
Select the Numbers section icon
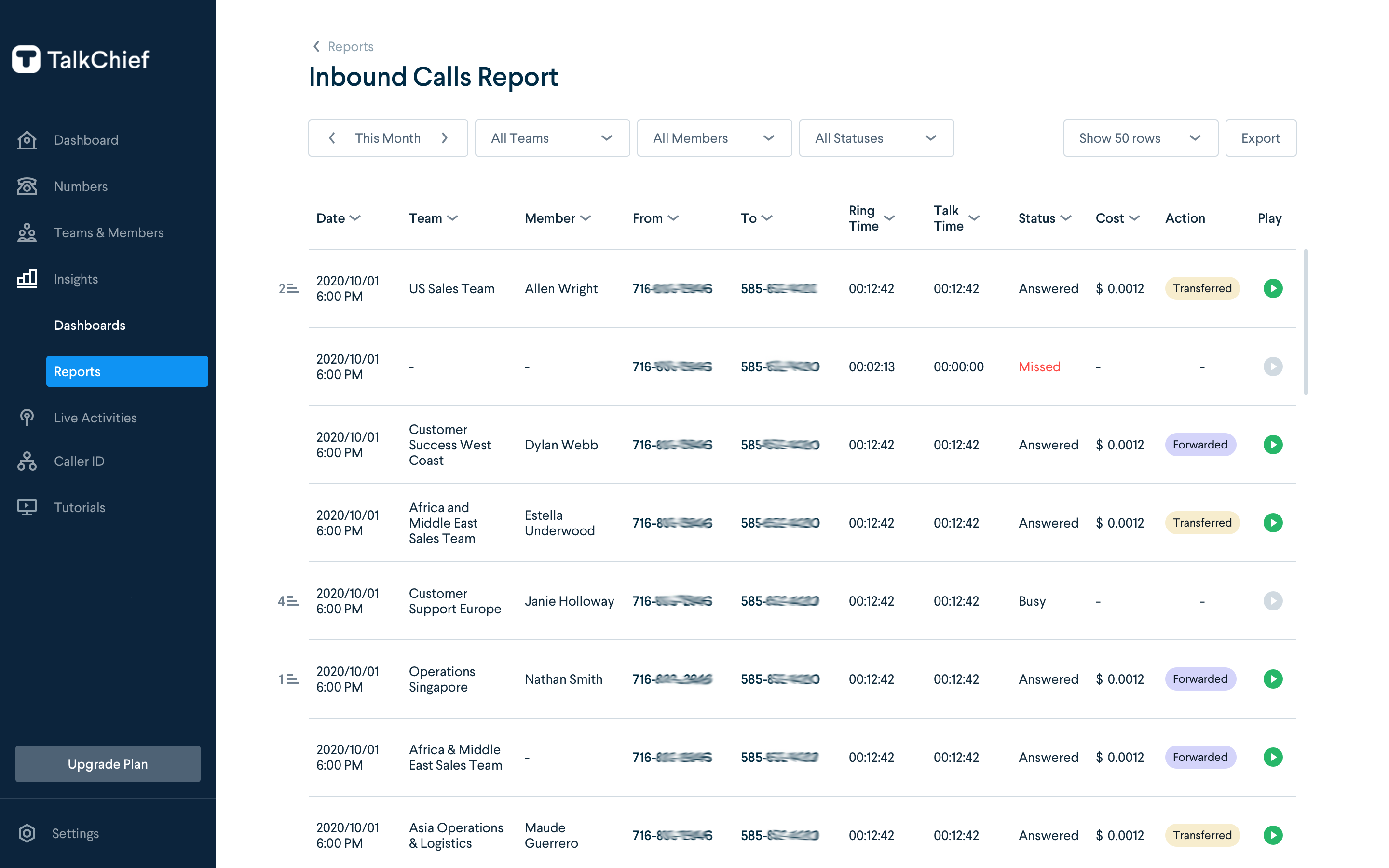coord(27,186)
